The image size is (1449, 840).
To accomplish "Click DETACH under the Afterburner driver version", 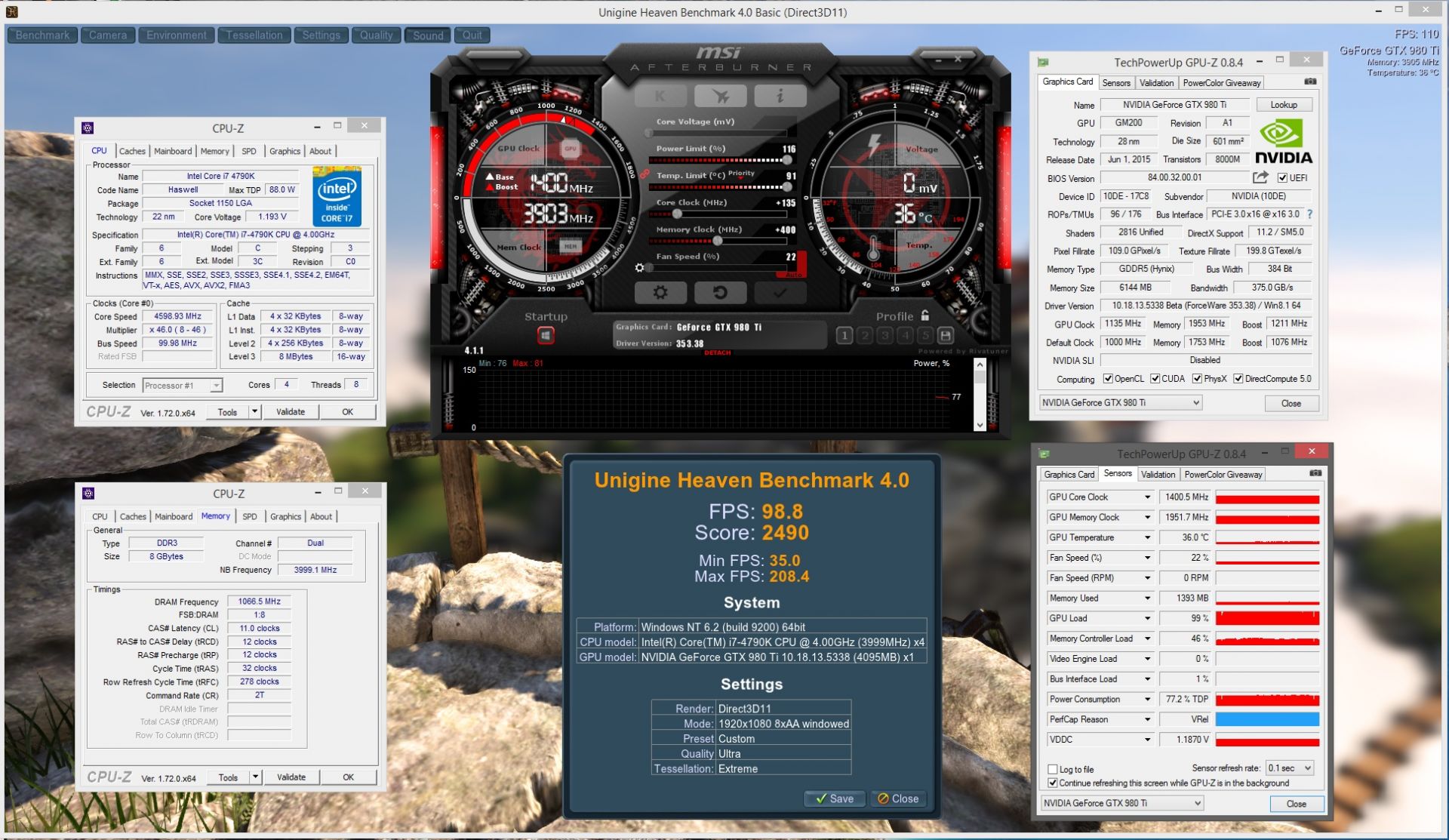I will pos(717,352).
